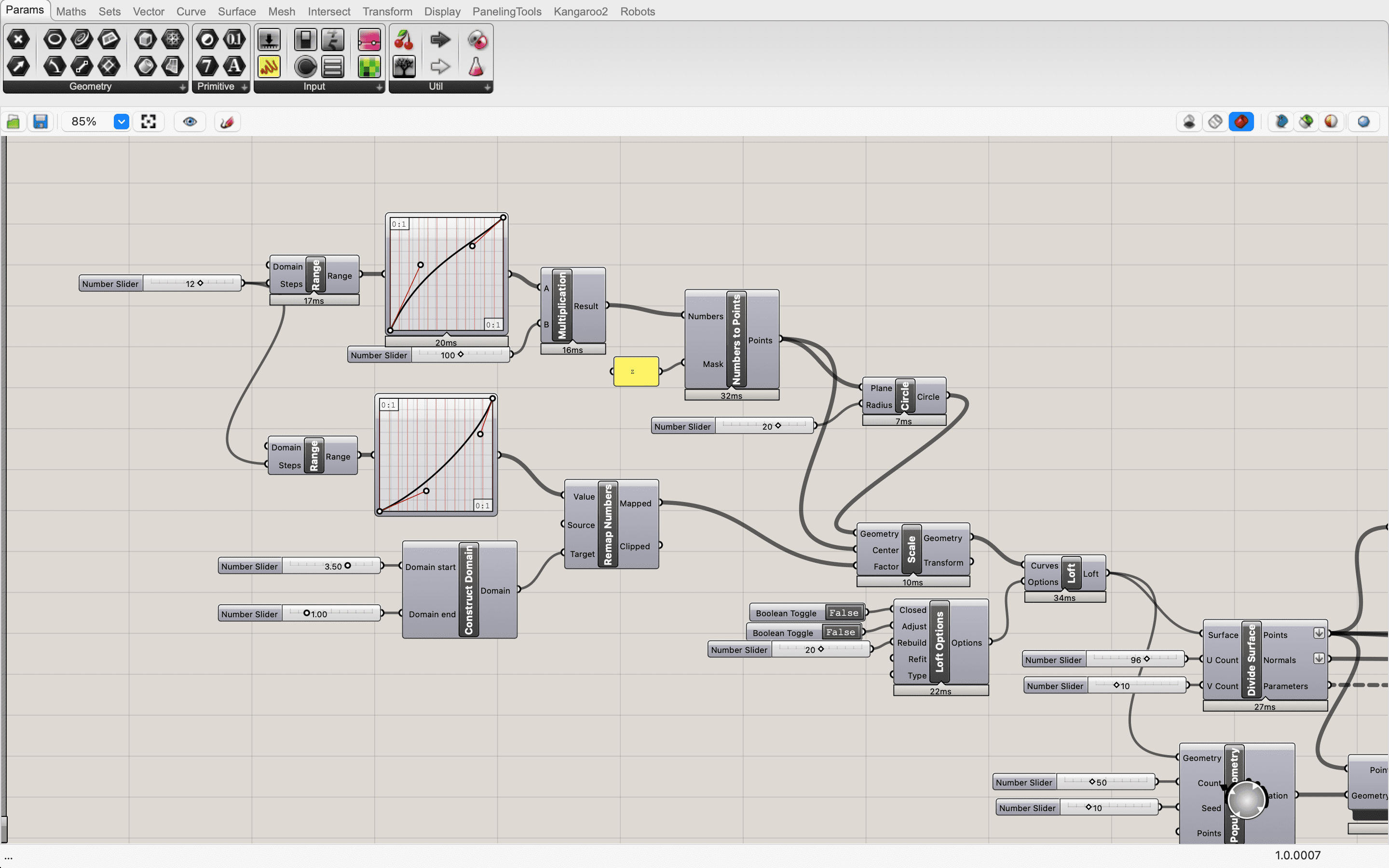Zoom extents with the frame icon
Image resolution: width=1389 pixels, height=868 pixels.
coord(149,122)
